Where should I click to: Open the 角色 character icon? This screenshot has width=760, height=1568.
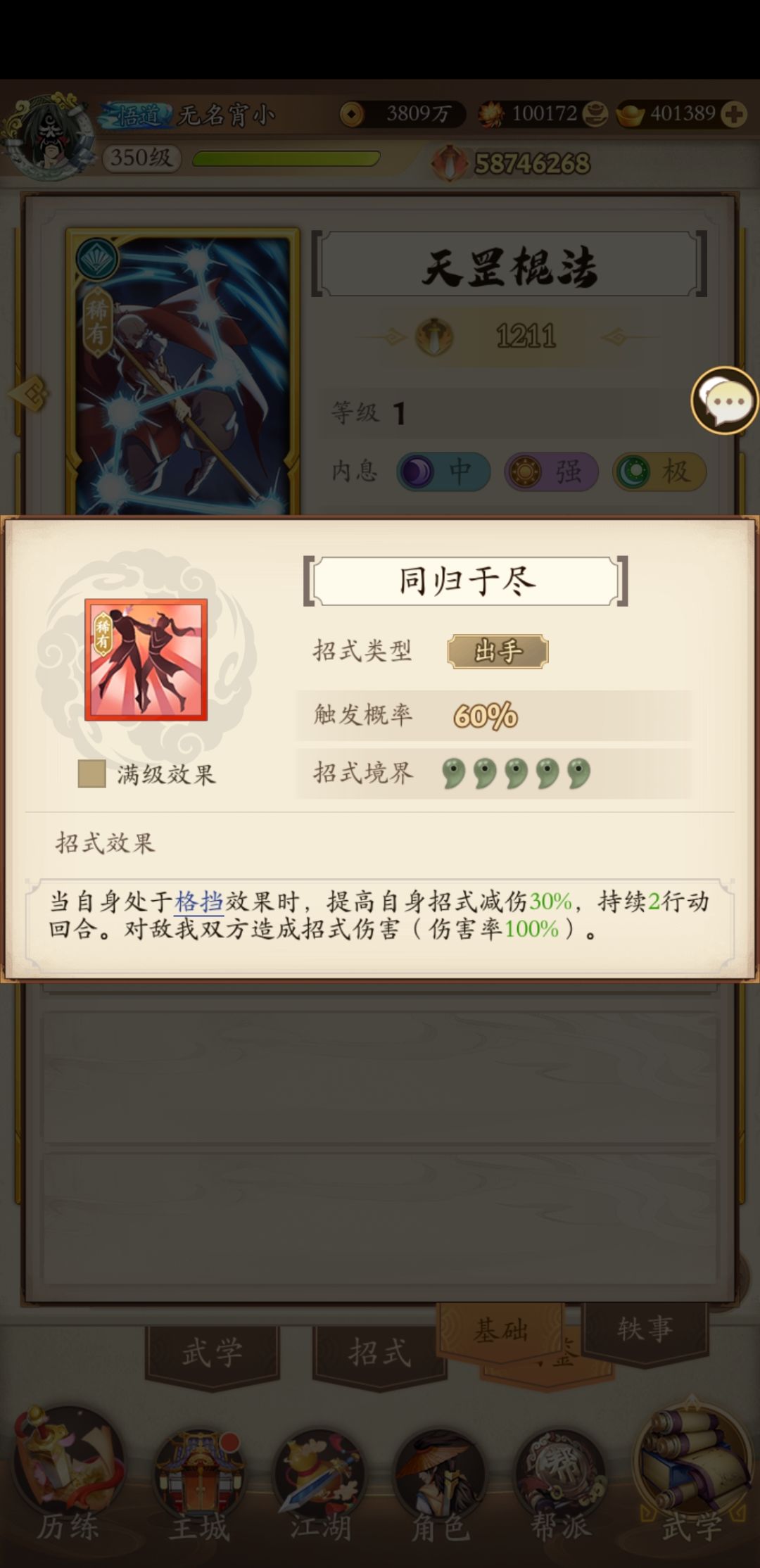tap(441, 1483)
